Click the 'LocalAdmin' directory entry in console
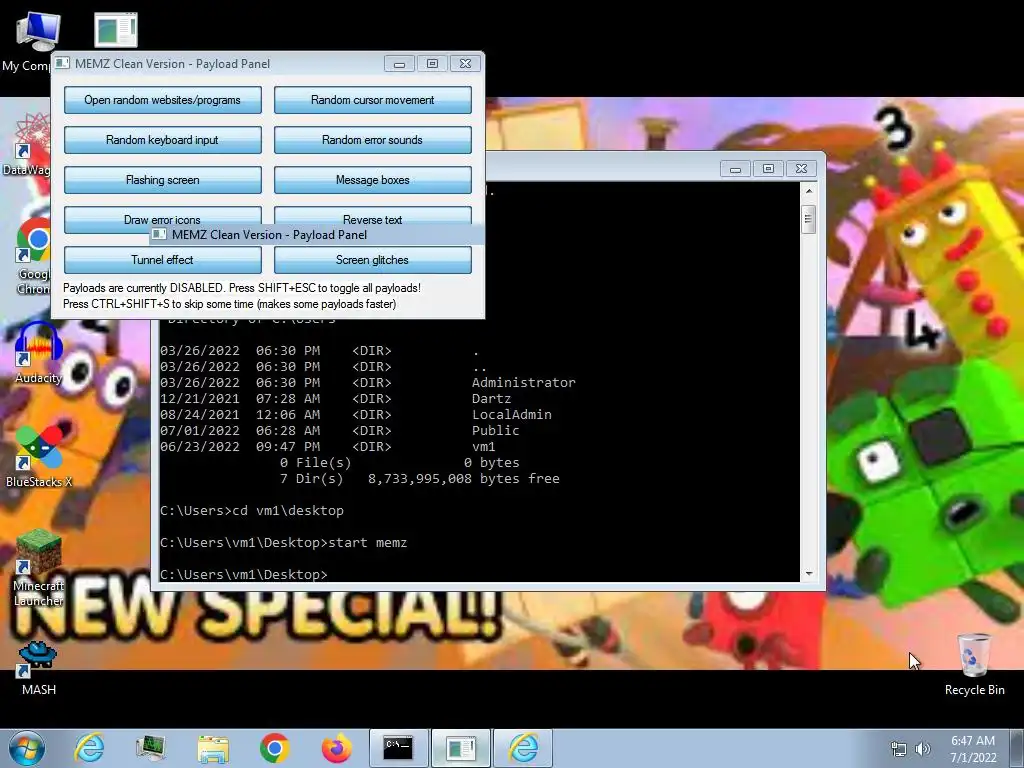The width and height of the screenshot is (1024, 768). (x=512, y=415)
